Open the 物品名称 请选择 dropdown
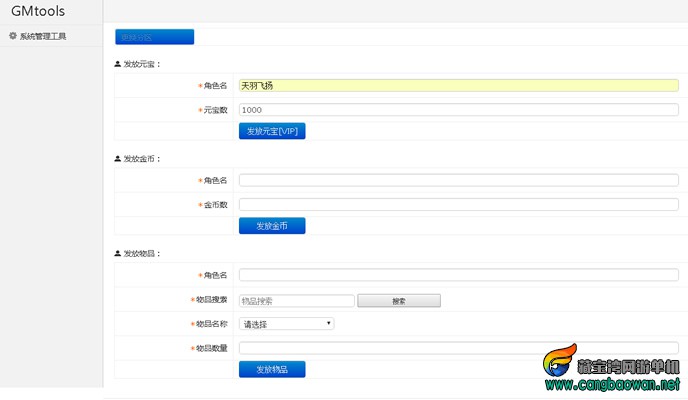 tap(287, 324)
